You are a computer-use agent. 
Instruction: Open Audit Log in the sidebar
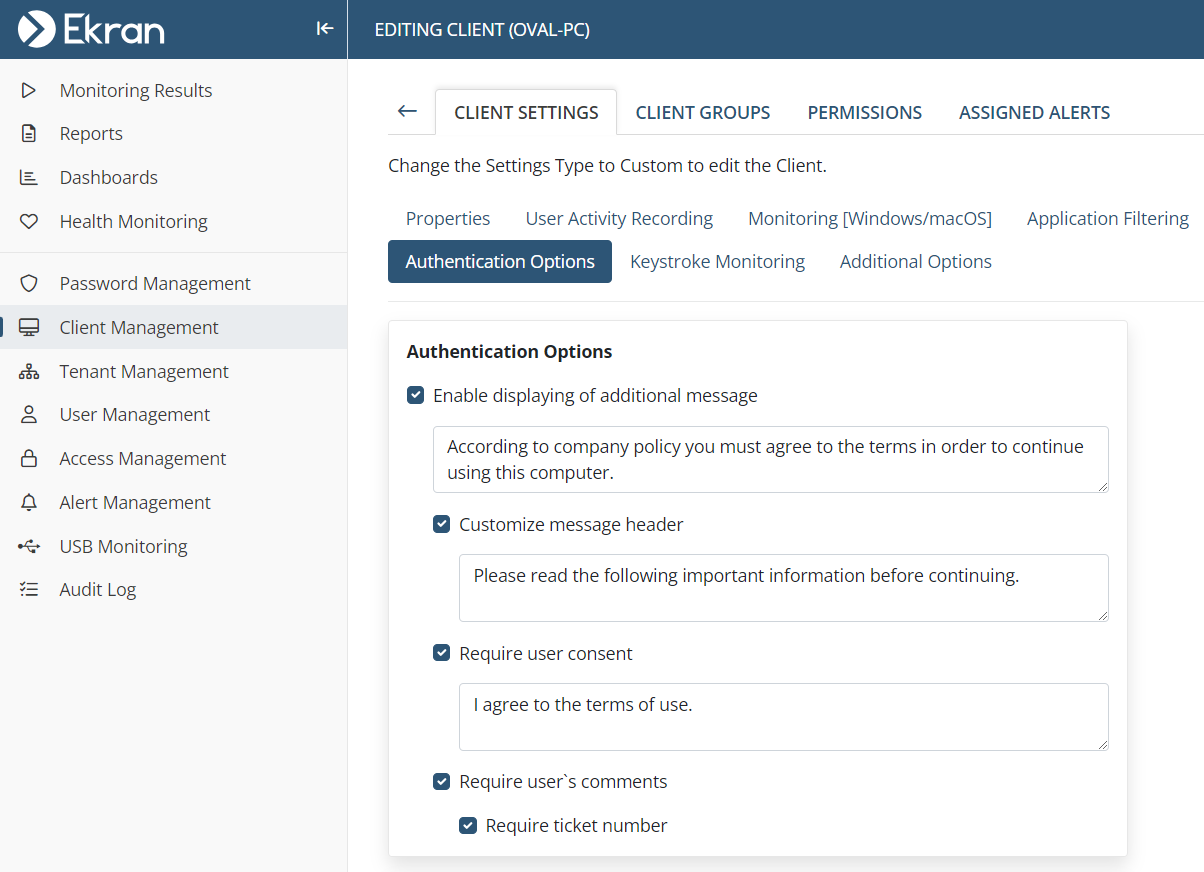coord(97,590)
